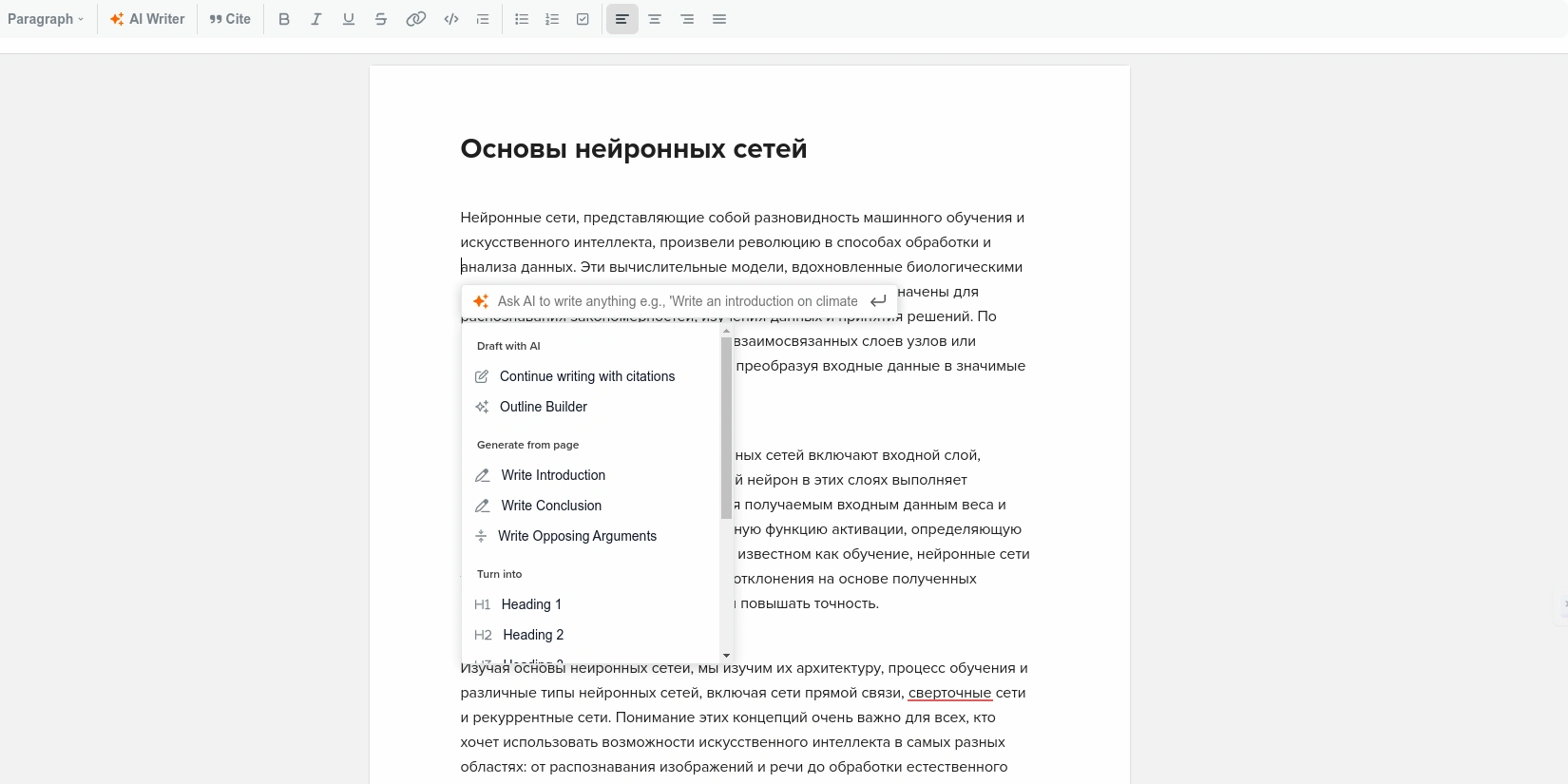Click the Cite button
Viewport: 1568px width, 784px height.
(230, 19)
